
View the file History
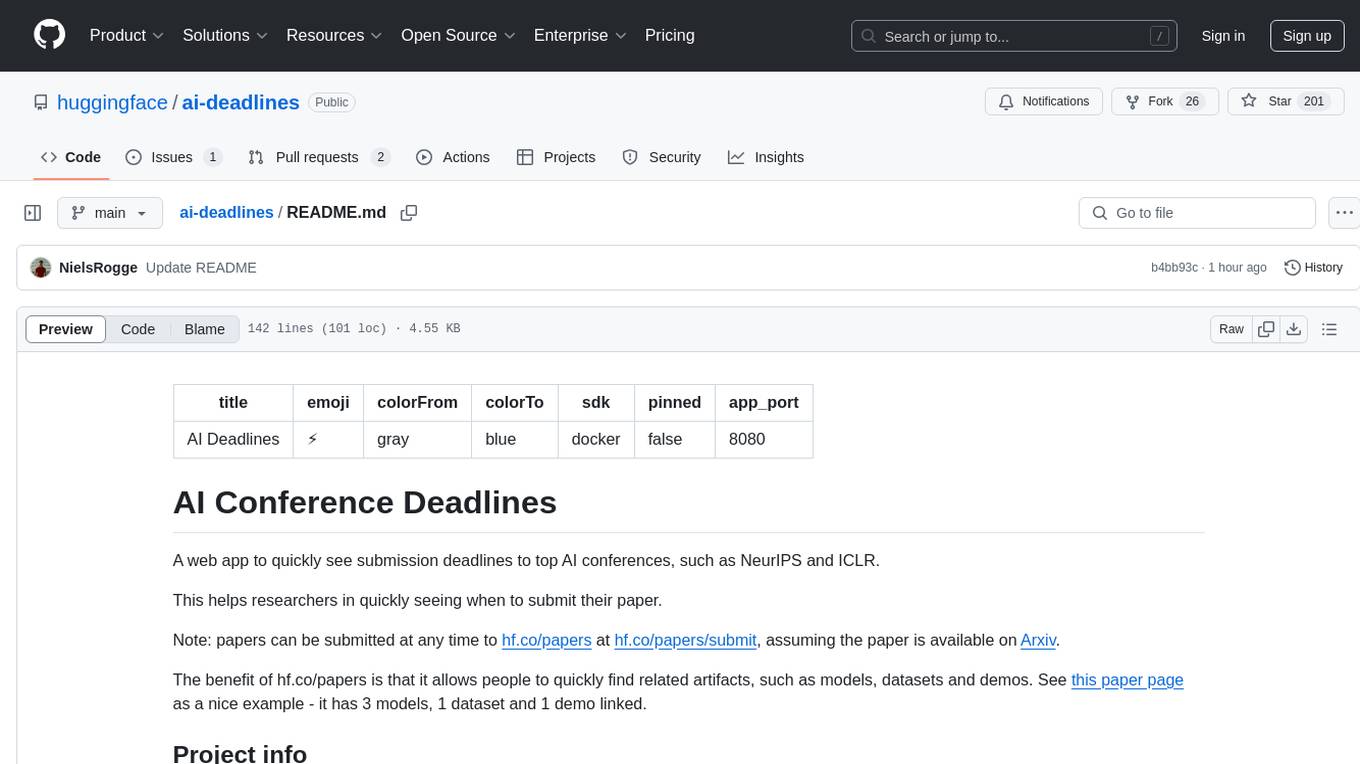(1313, 267)
